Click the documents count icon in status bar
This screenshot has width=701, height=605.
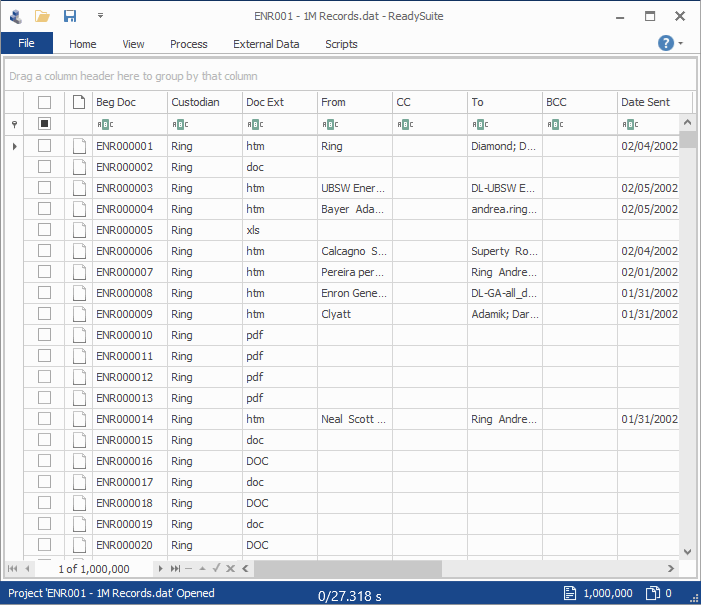pyautogui.click(x=570, y=594)
